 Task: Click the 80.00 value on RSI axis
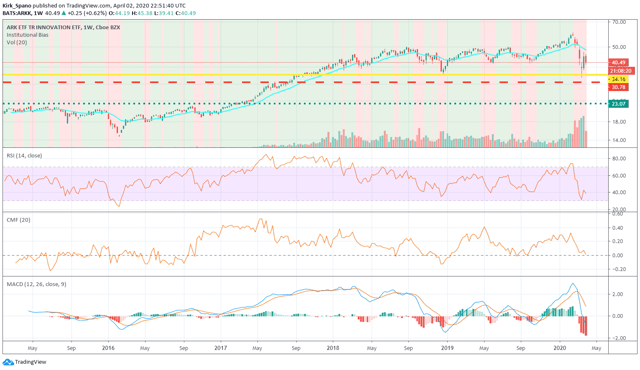point(619,159)
